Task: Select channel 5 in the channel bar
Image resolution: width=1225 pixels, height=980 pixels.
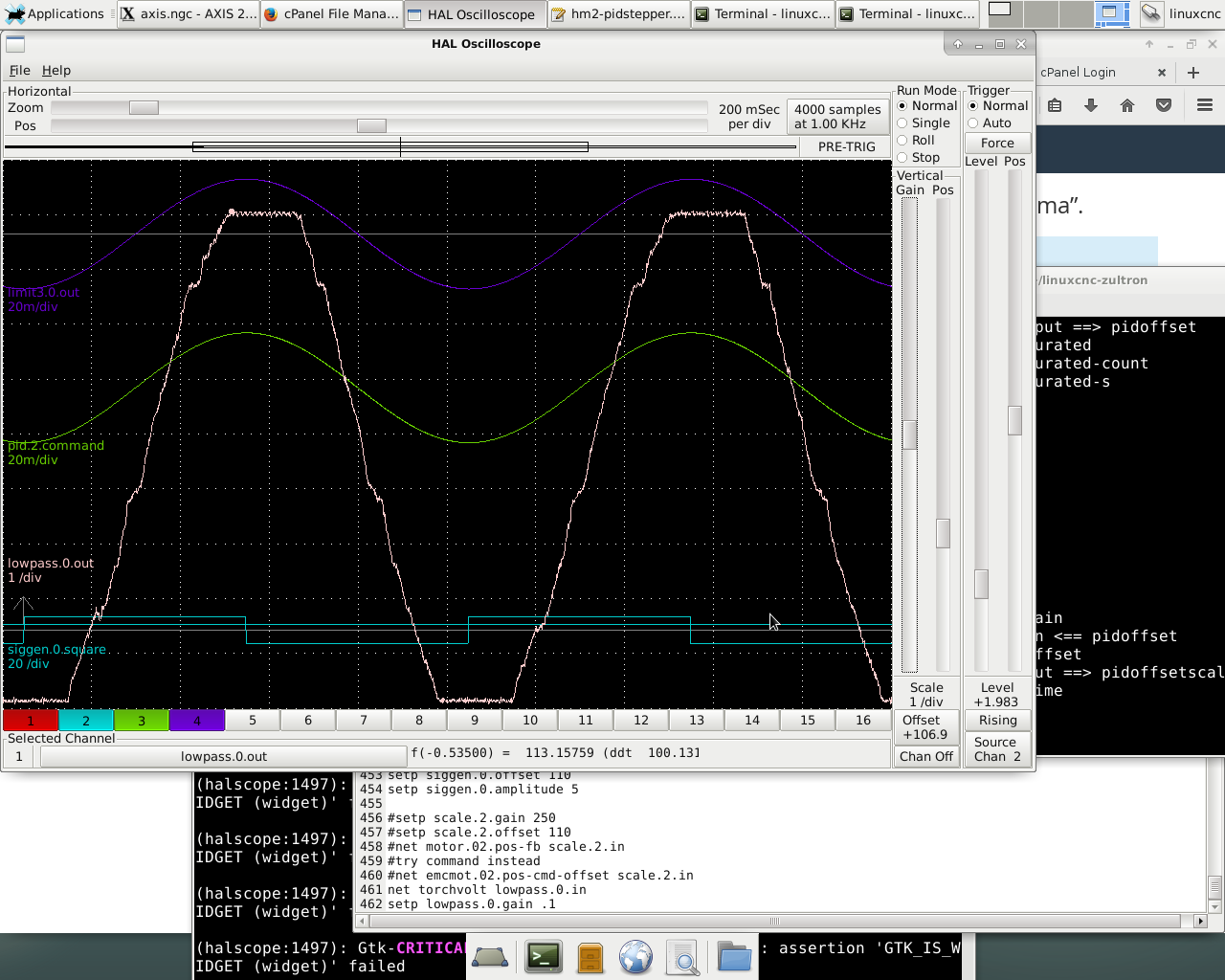Action: [253, 721]
